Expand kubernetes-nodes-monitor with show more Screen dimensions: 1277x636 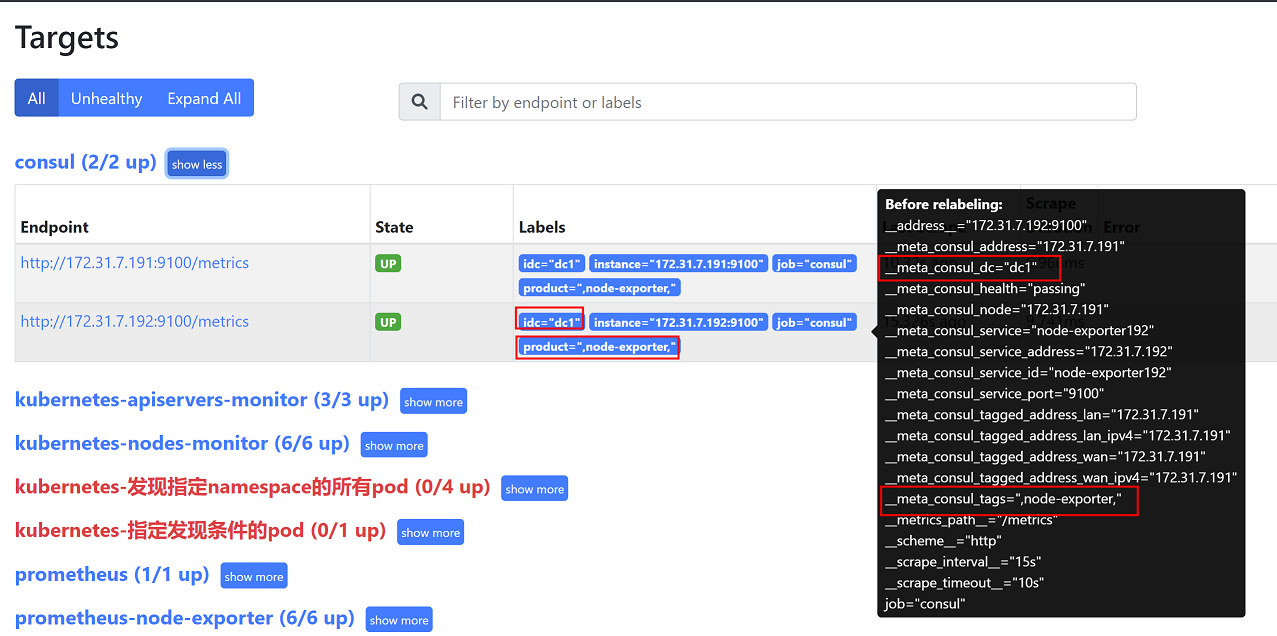(394, 446)
